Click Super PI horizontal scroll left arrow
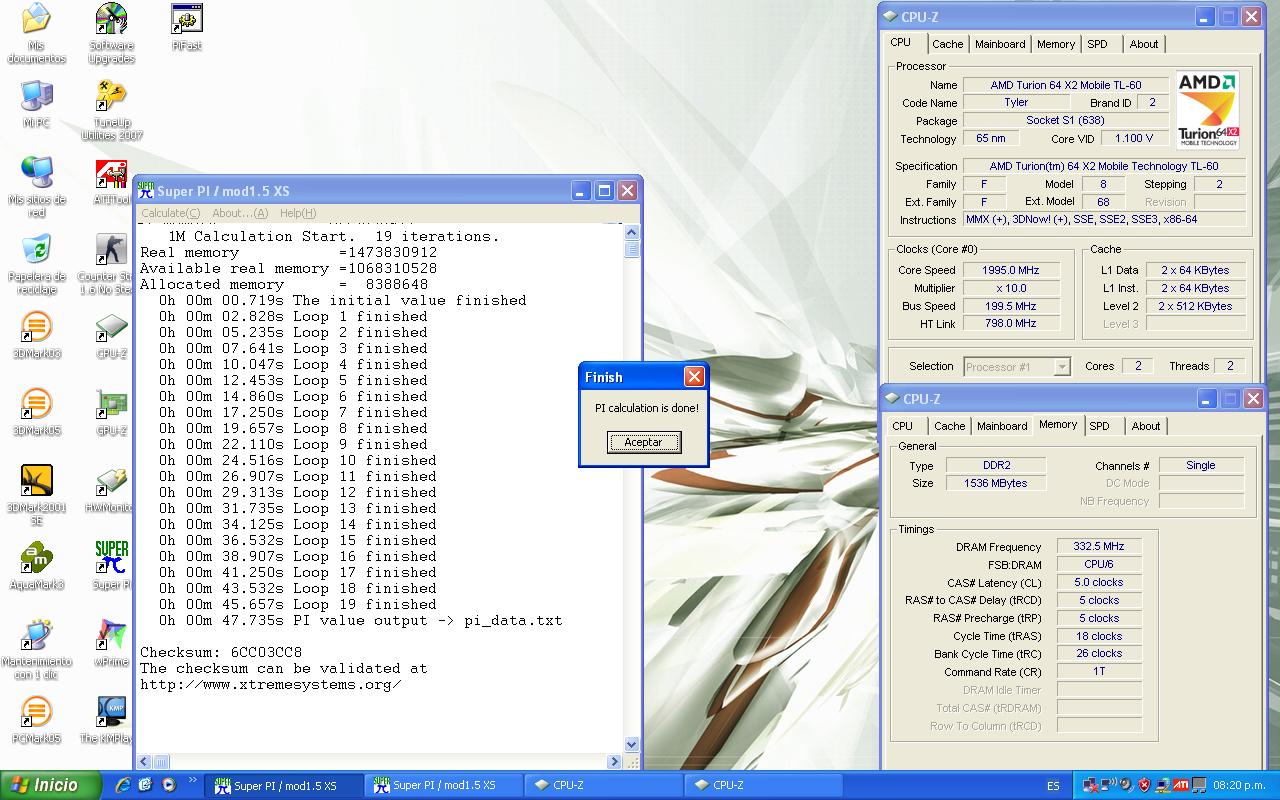Image resolution: width=1280 pixels, height=800 pixels. [x=144, y=762]
